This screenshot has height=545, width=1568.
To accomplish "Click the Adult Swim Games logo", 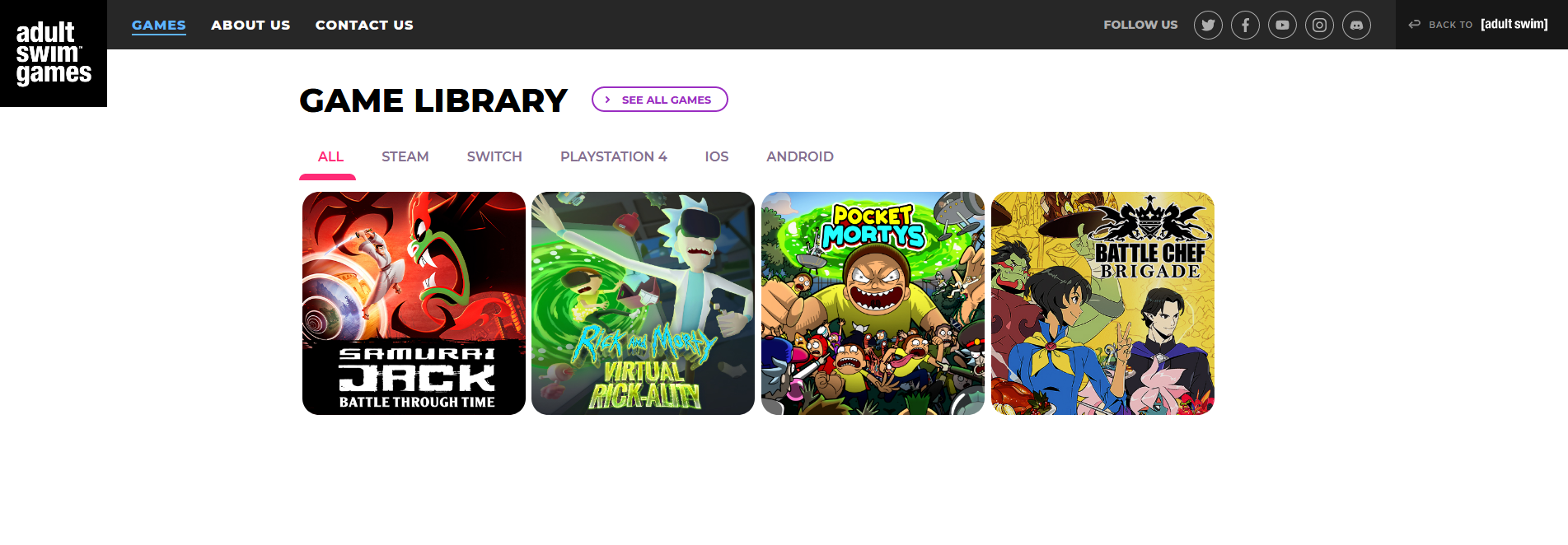I will [x=54, y=54].
